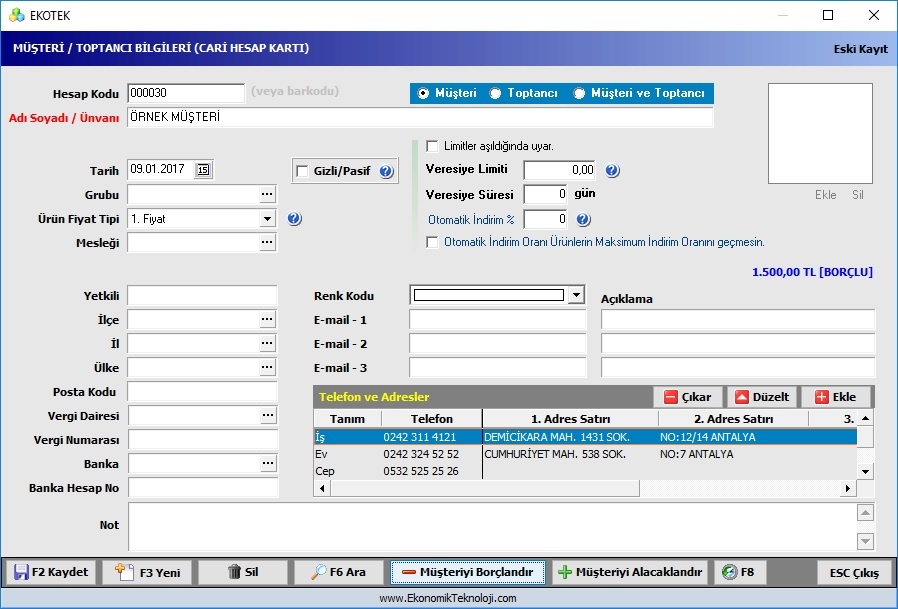Open the İl lookup ellipsis button
This screenshot has width=898, height=609.
pos(267,344)
